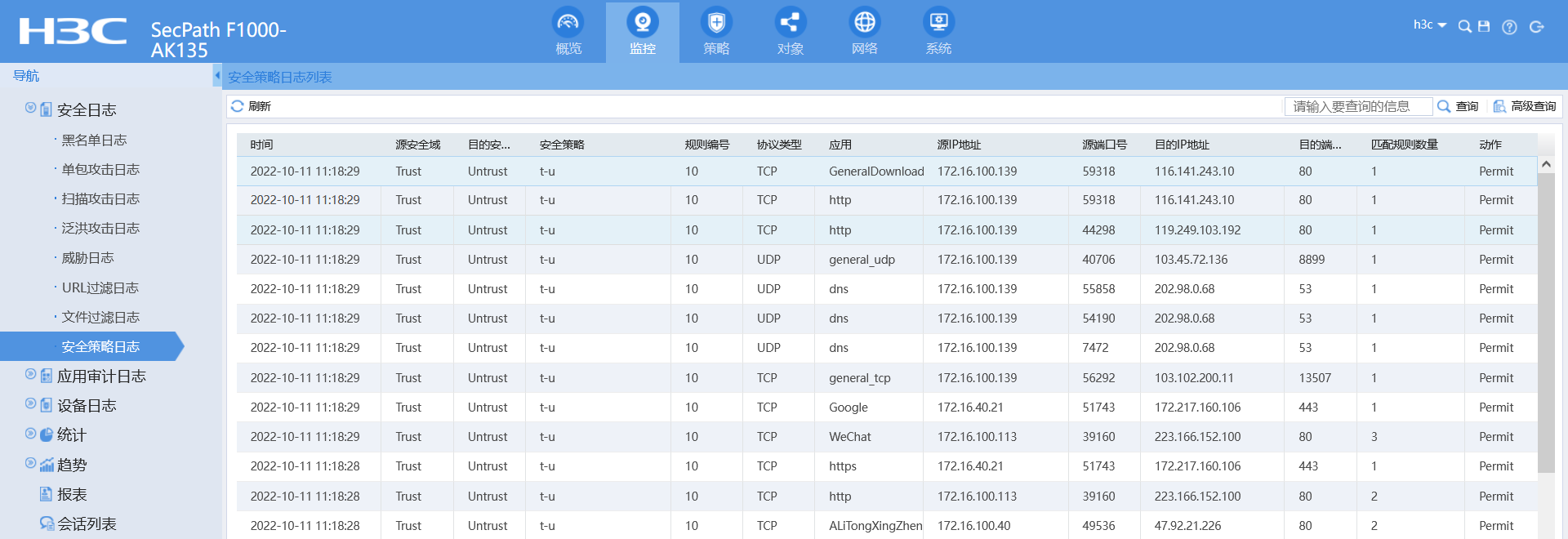This screenshot has width=1568, height=539.
Task: Click the 设备日志 document icon
Action: (46, 405)
